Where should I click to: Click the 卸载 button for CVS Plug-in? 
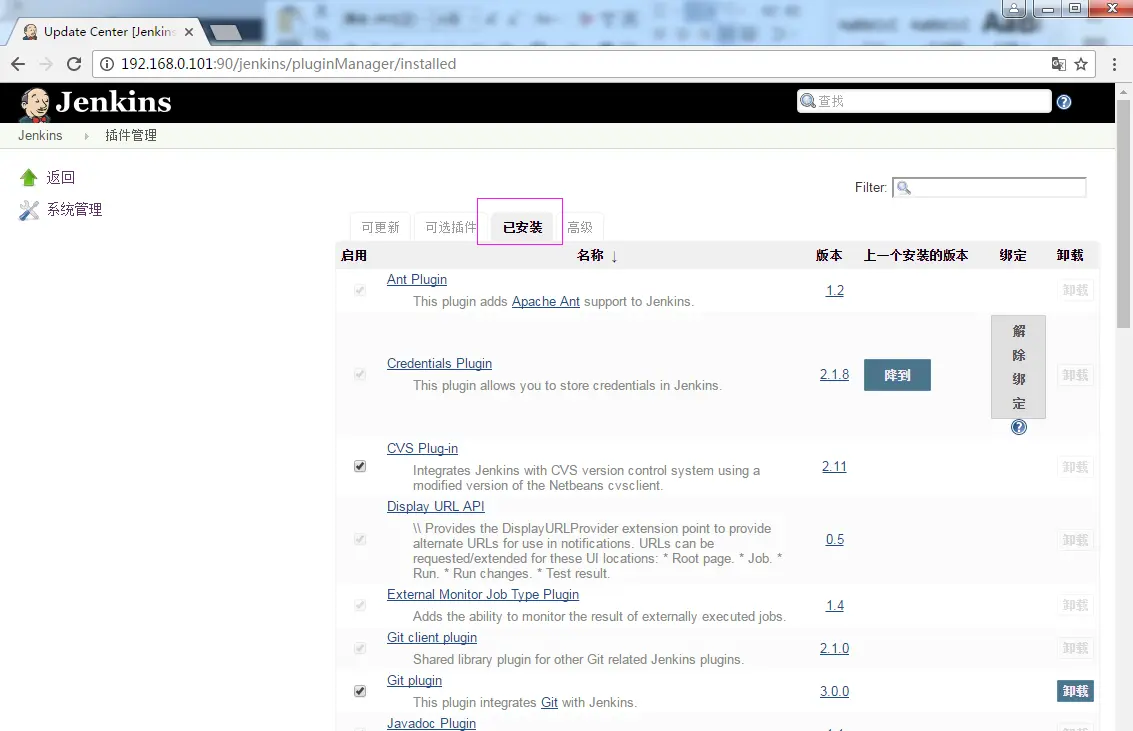[1075, 467]
